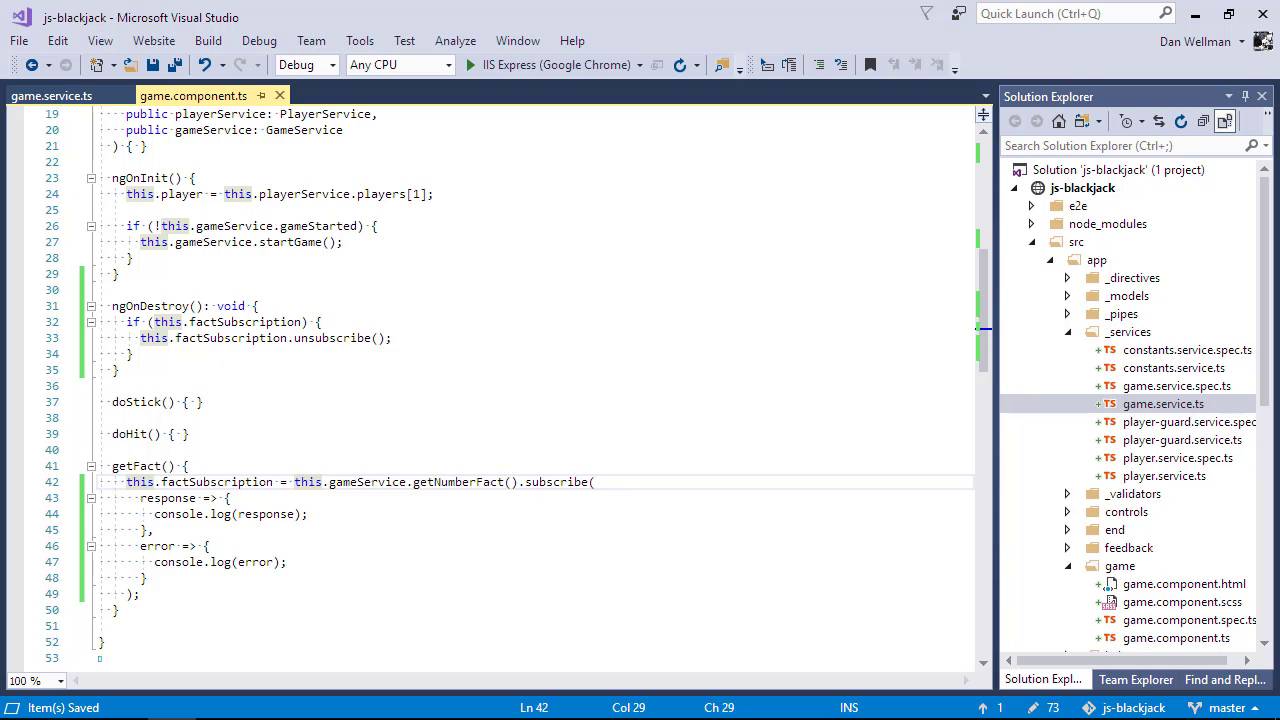This screenshot has width=1280, height=720.
Task: Start debugging with green play icon
Action: tap(471, 65)
